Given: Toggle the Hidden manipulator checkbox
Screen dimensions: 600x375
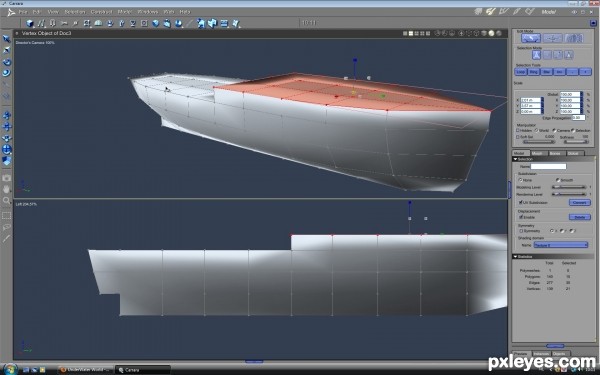Looking at the screenshot, I should [x=518, y=130].
